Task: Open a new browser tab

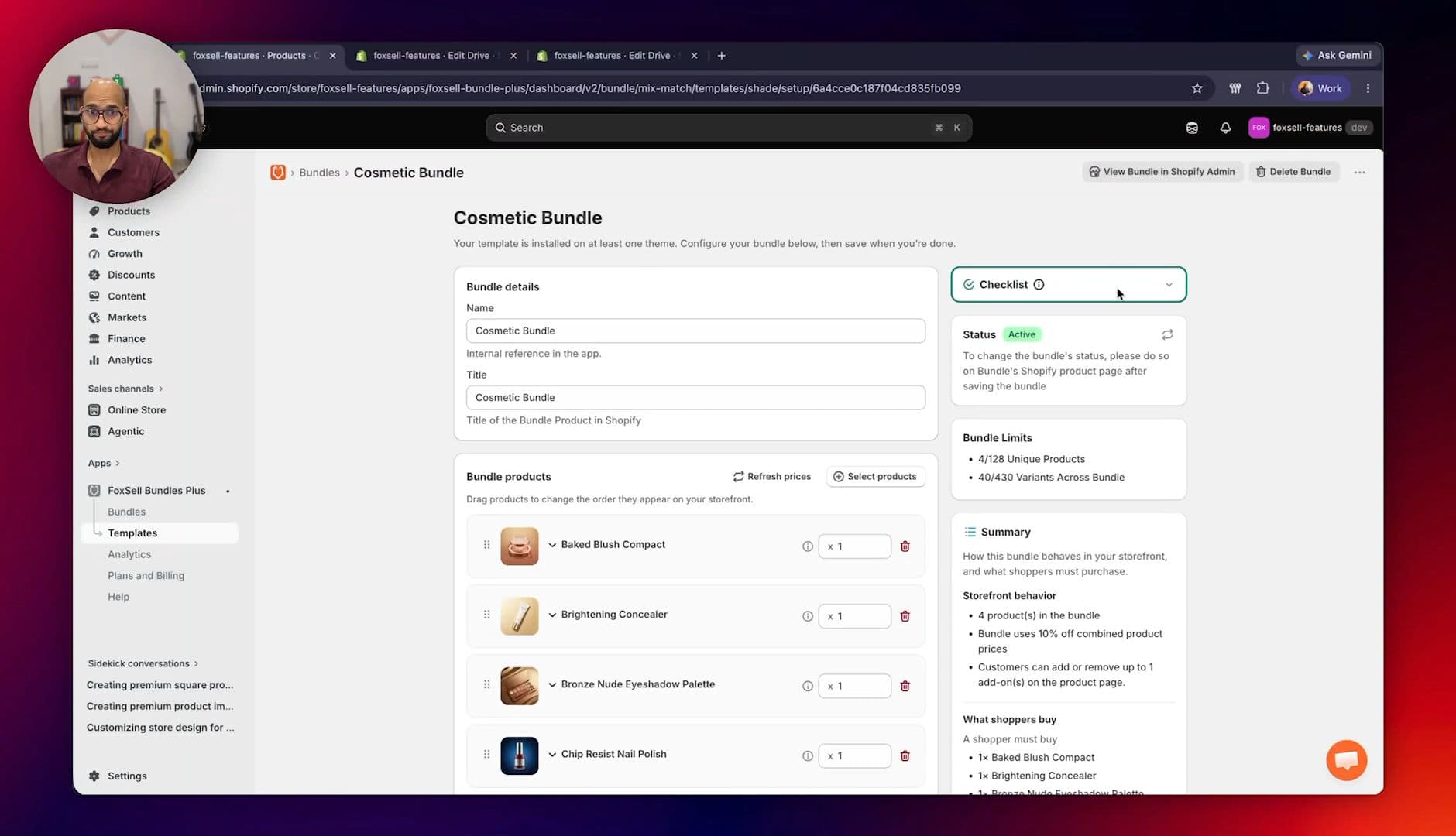Action: point(721,55)
